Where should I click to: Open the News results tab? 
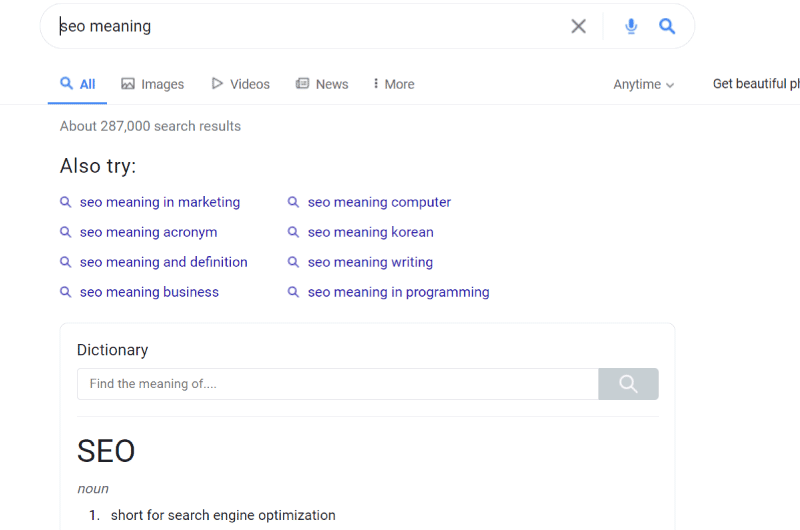(x=322, y=84)
